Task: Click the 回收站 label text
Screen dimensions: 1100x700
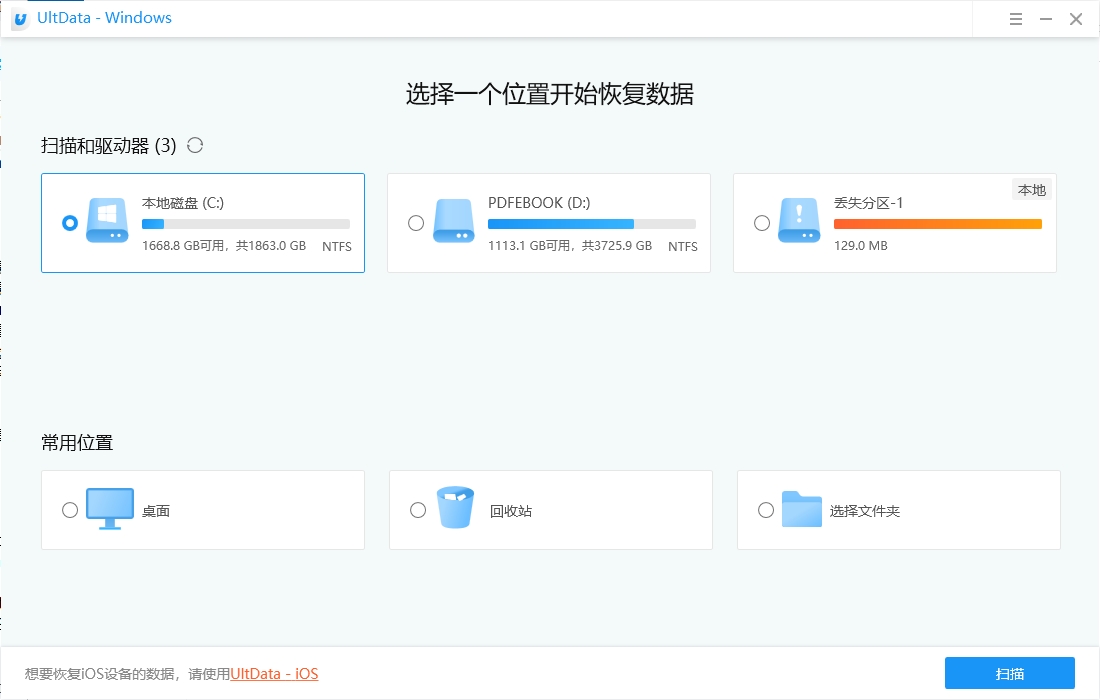Action: pyautogui.click(x=511, y=511)
